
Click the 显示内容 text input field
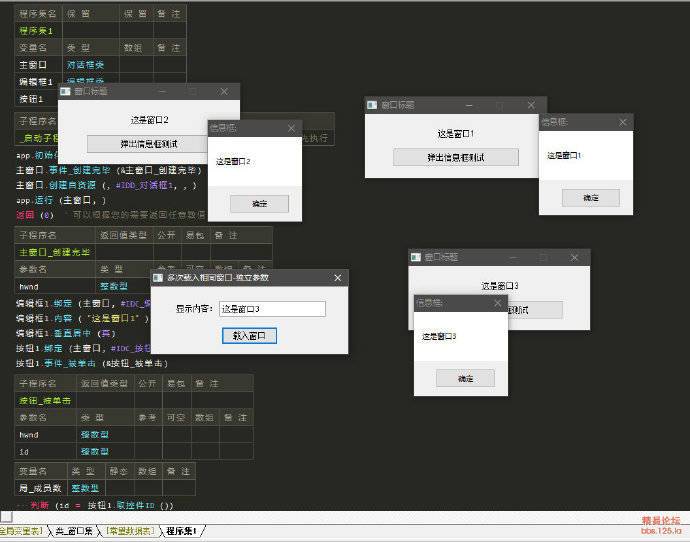click(272, 309)
